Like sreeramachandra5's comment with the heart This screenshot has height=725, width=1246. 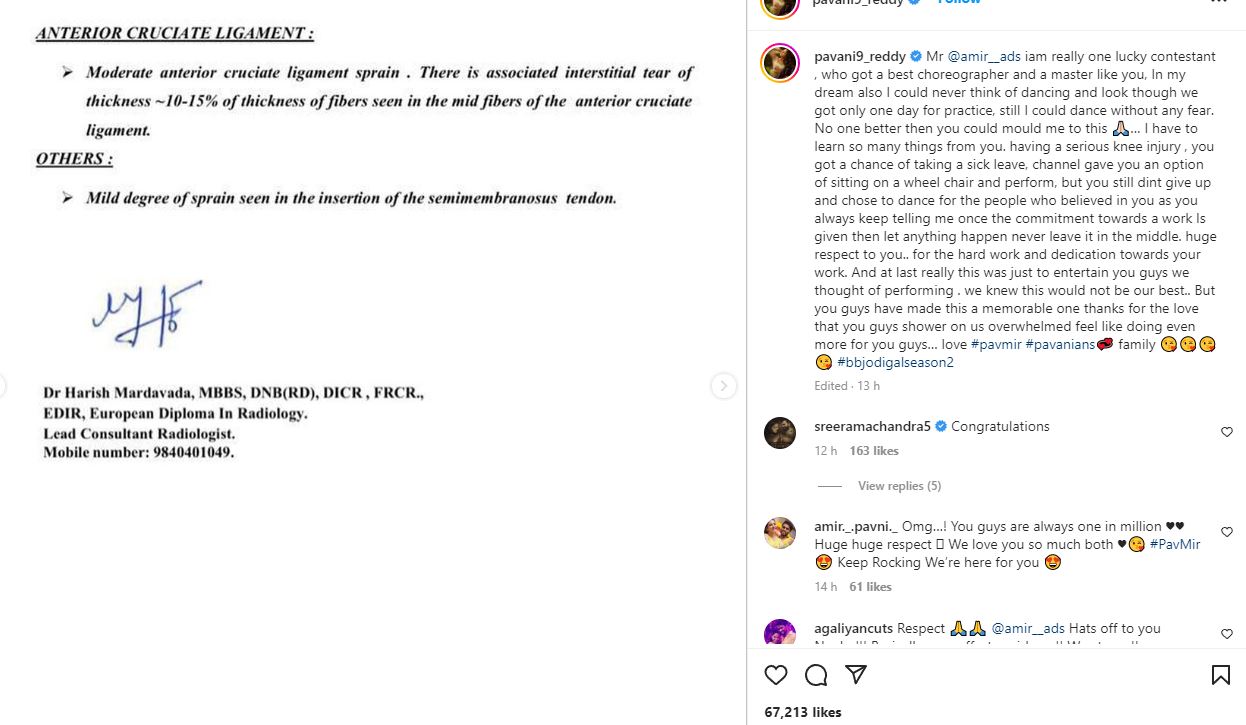pyautogui.click(x=1227, y=431)
